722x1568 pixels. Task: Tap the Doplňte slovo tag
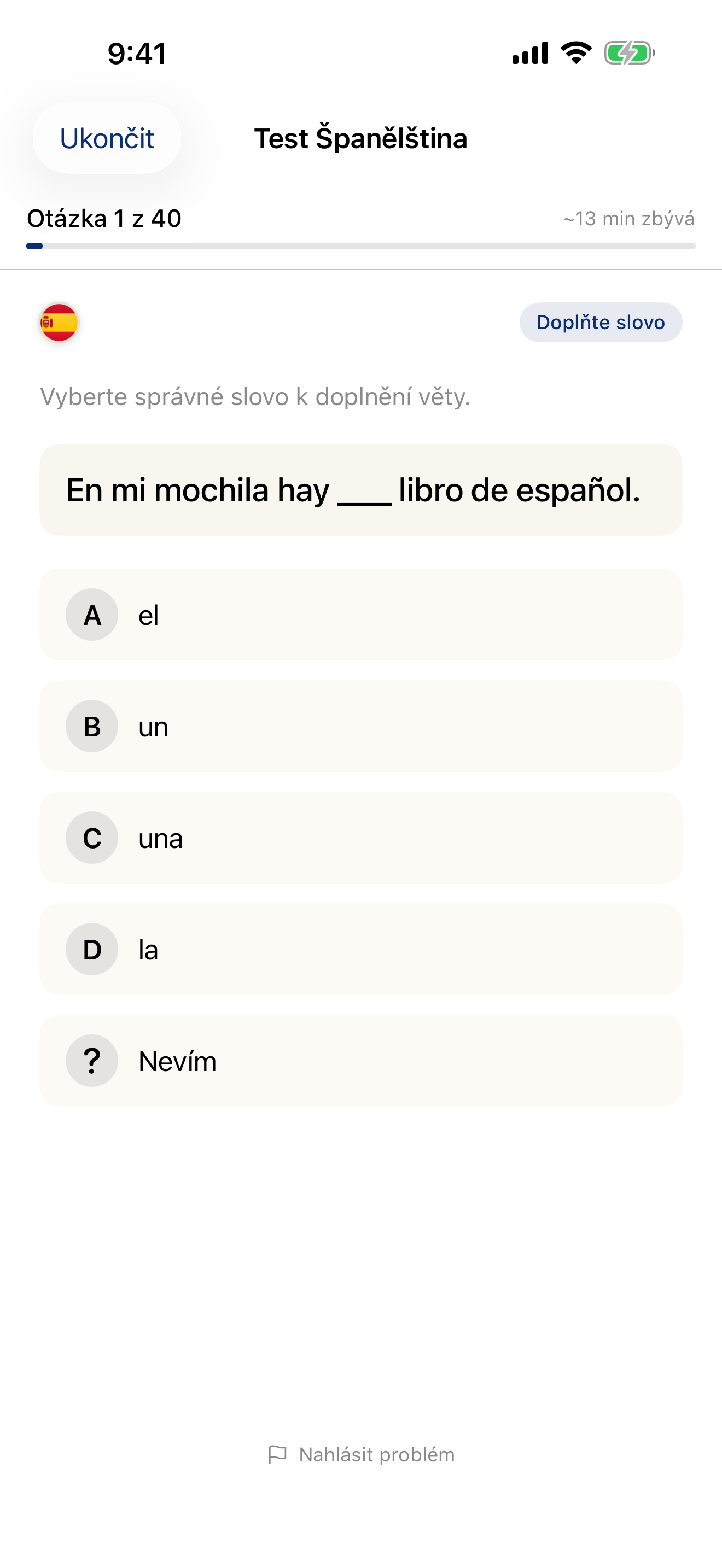click(x=600, y=323)
